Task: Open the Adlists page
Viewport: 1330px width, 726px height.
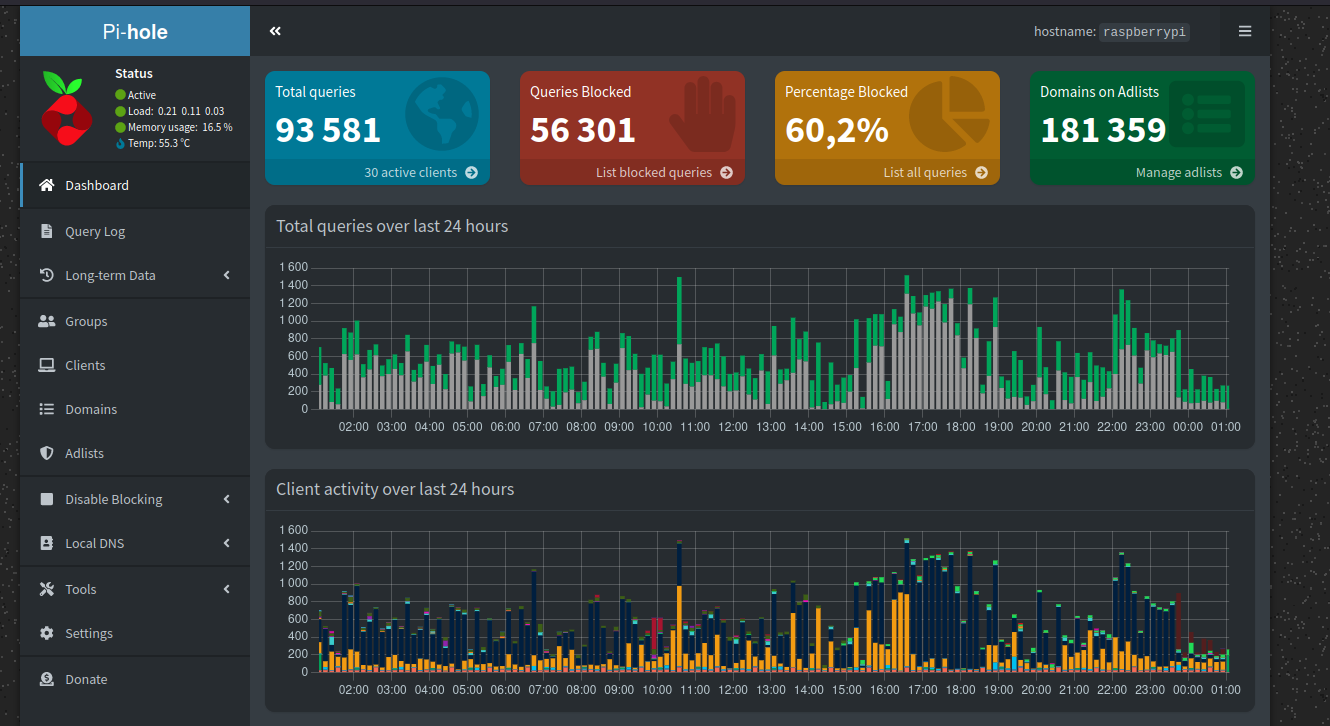Action: tap(135, 453)
